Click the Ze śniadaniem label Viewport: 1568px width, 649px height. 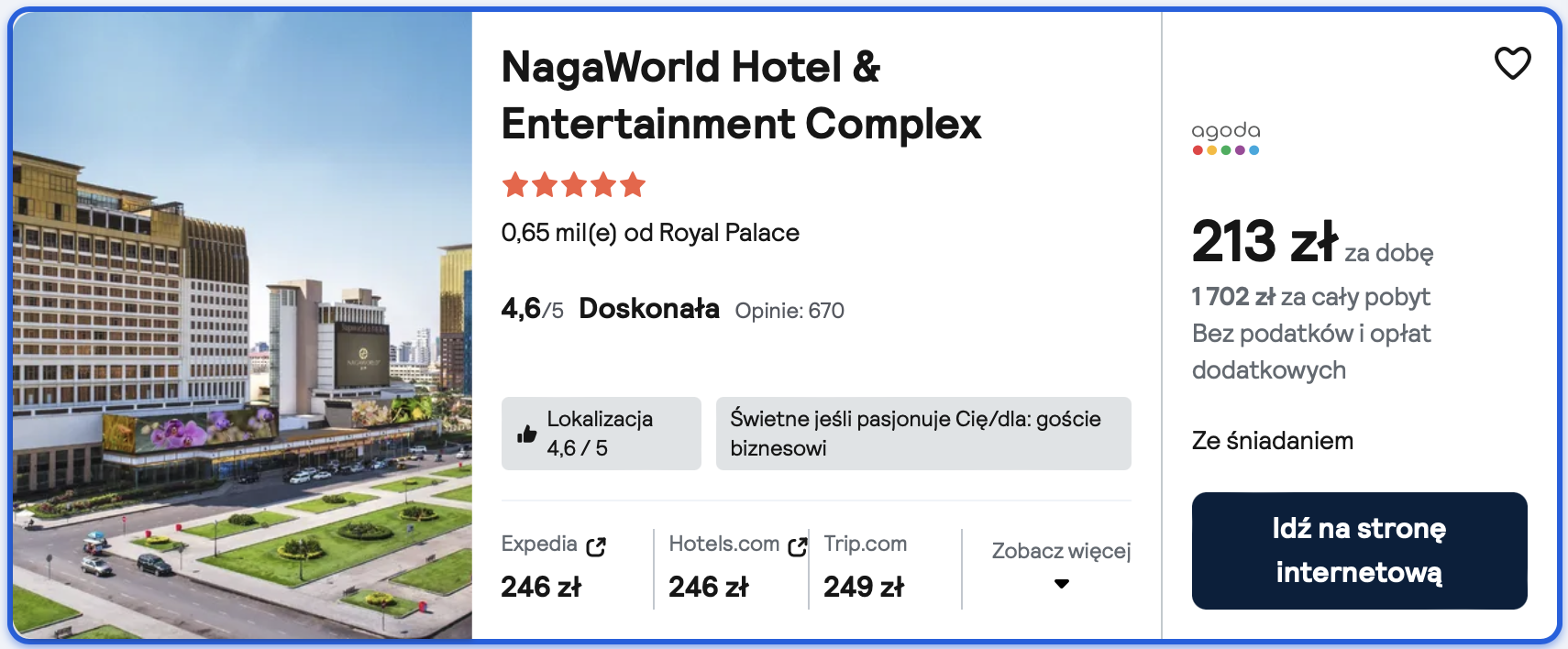1272,441
